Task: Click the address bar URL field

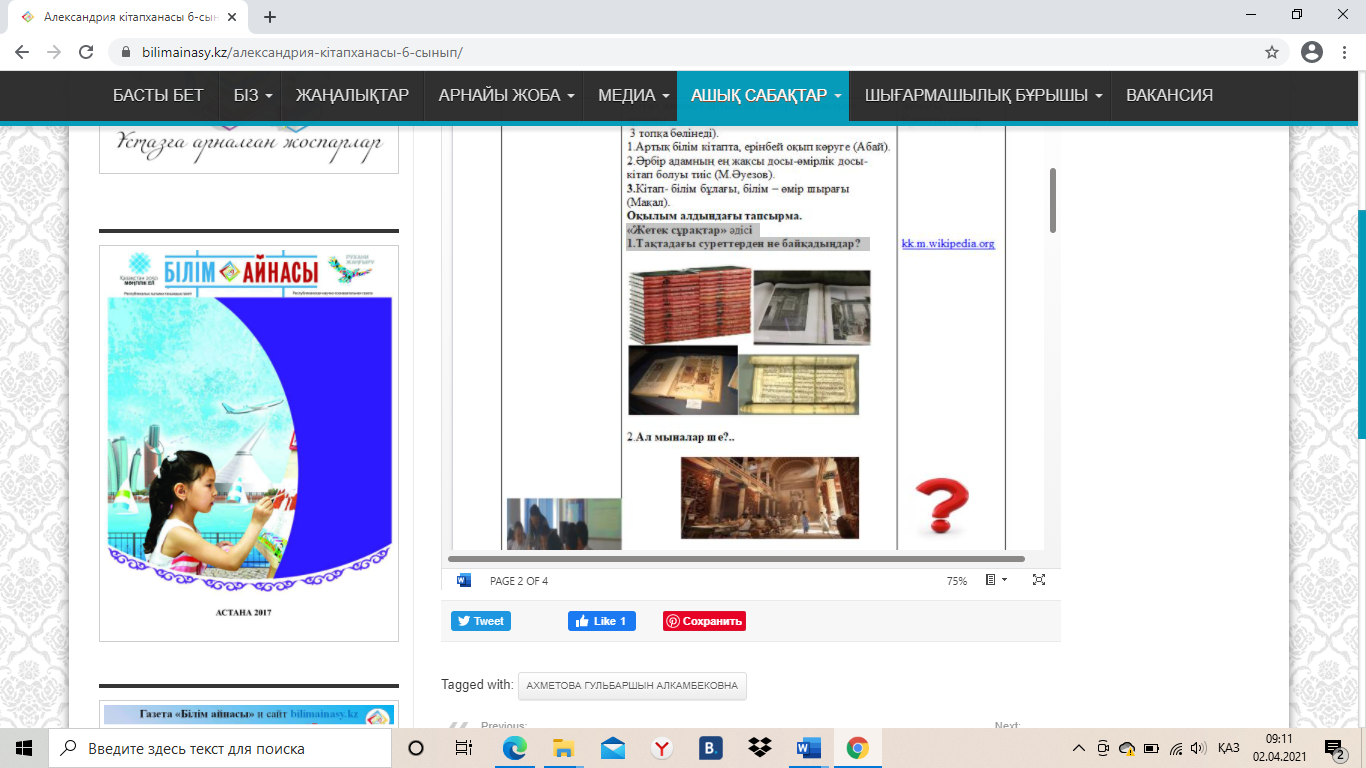Action: click(x=690, y=52)
